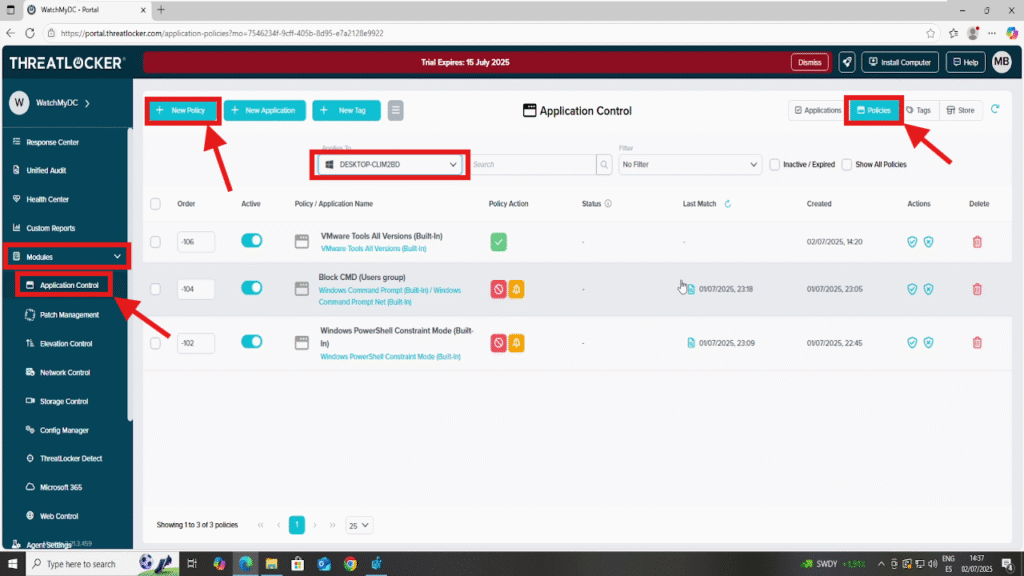1024x576 pixels.
Task: Switch to the Store tab
Action: tap(961, 110)
